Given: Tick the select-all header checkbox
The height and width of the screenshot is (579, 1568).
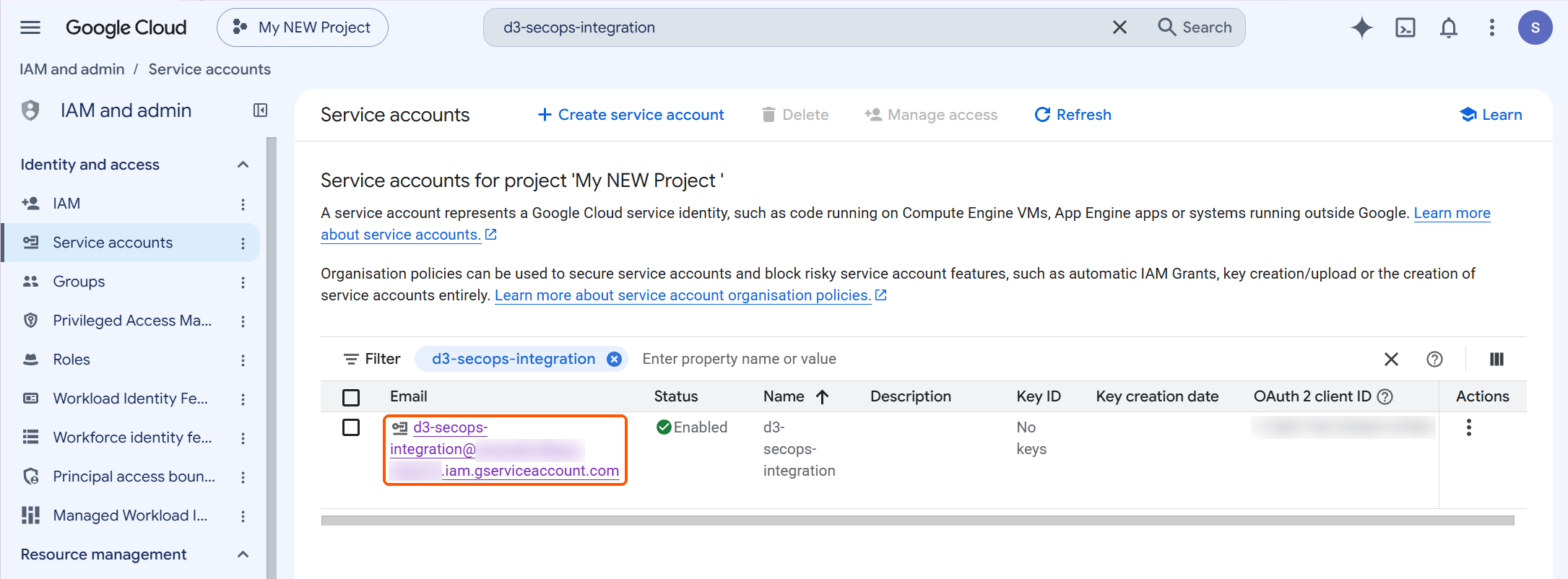Looking at the screenshot, I should click(x=351, y=397).
